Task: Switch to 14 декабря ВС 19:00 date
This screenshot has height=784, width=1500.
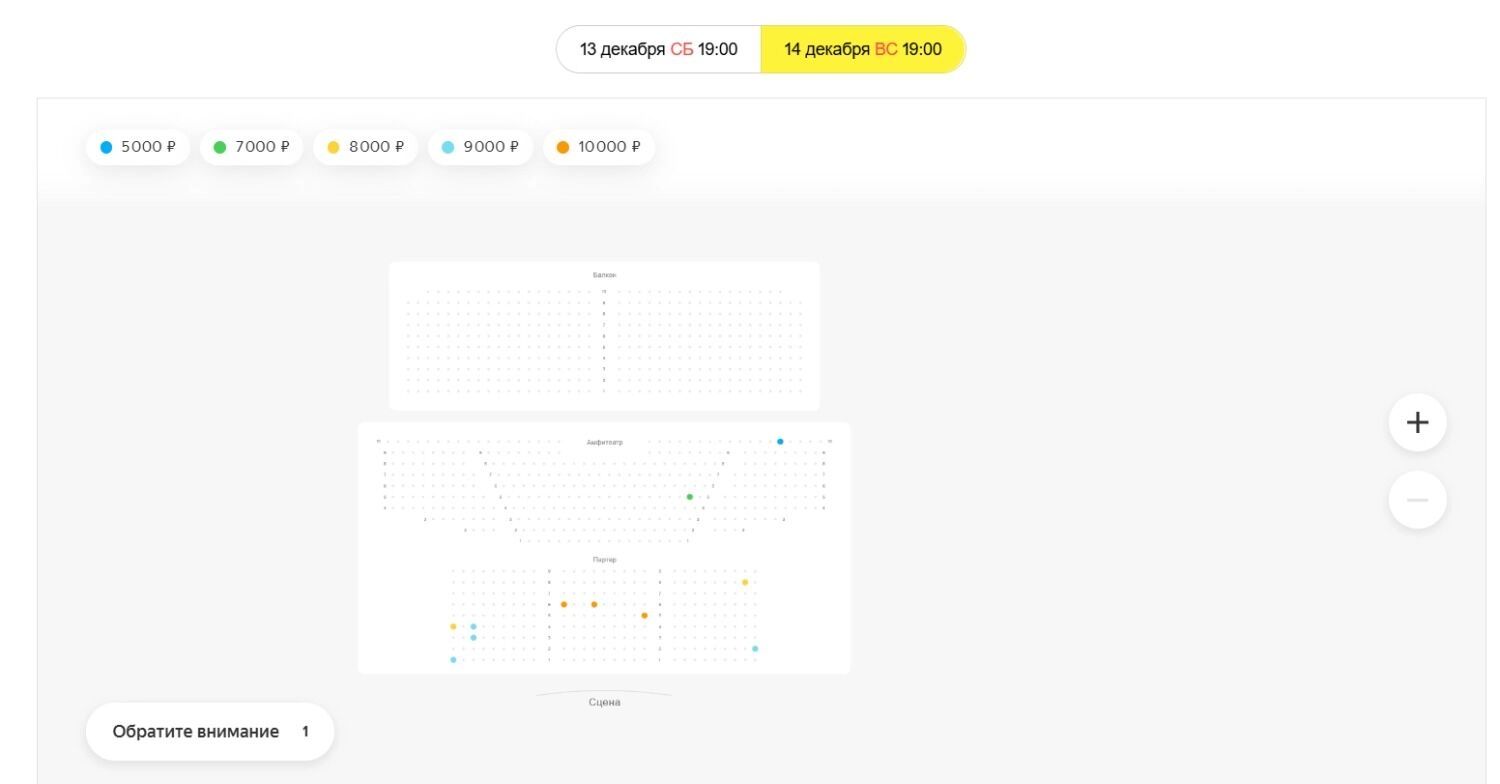Action: [863, 49]
